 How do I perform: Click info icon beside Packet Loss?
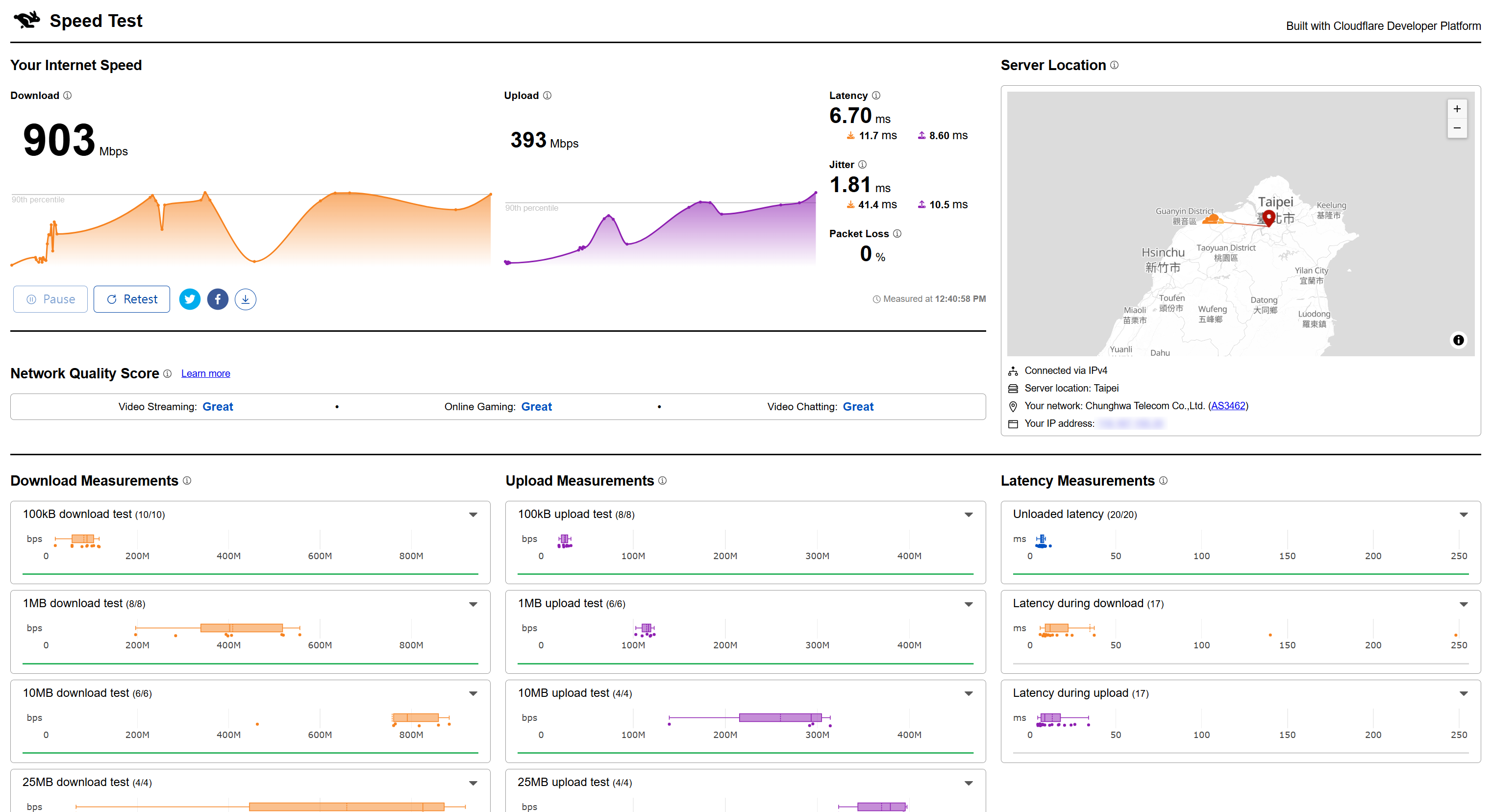click(x=897, y=233)
